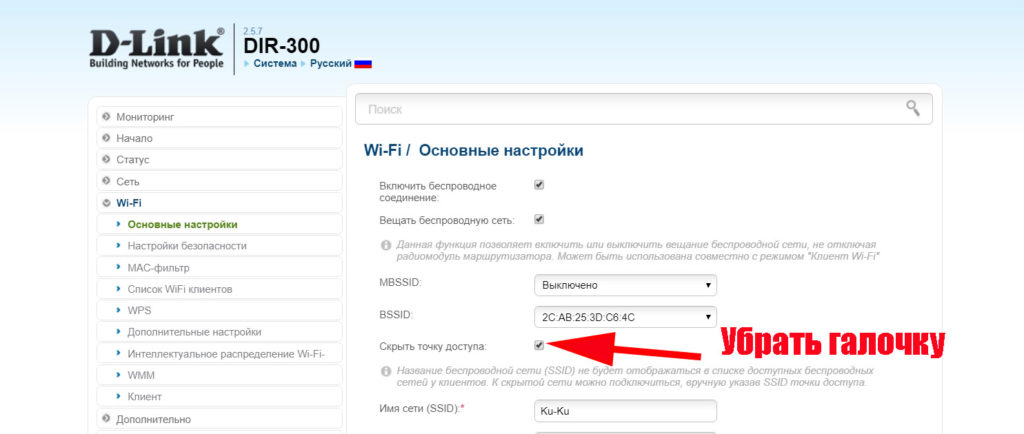Toggle the Вещать беспроводную сеть checkbox
Screen dimensions: 1024x434
(539, 219)
